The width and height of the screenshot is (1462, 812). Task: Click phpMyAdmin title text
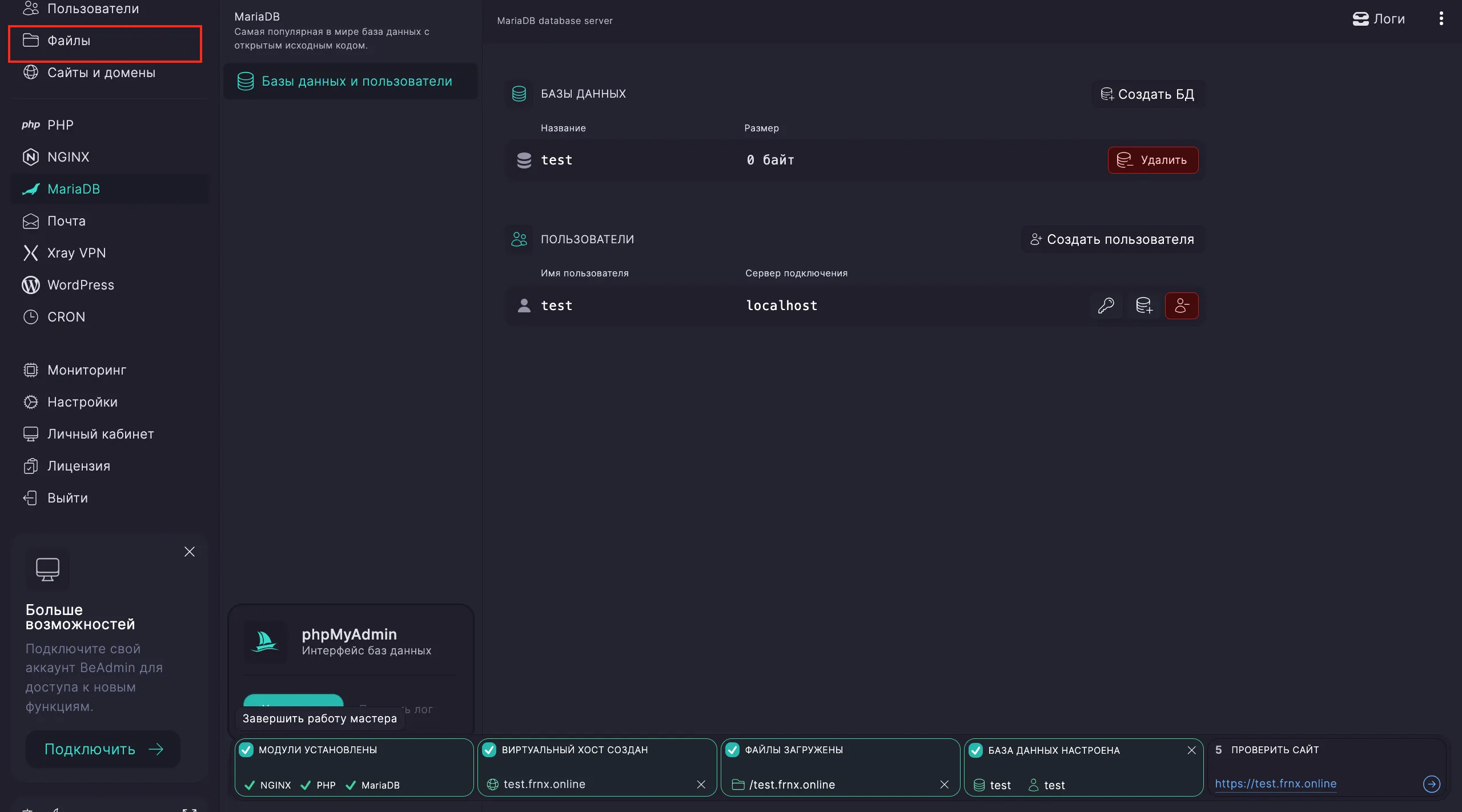350,634
